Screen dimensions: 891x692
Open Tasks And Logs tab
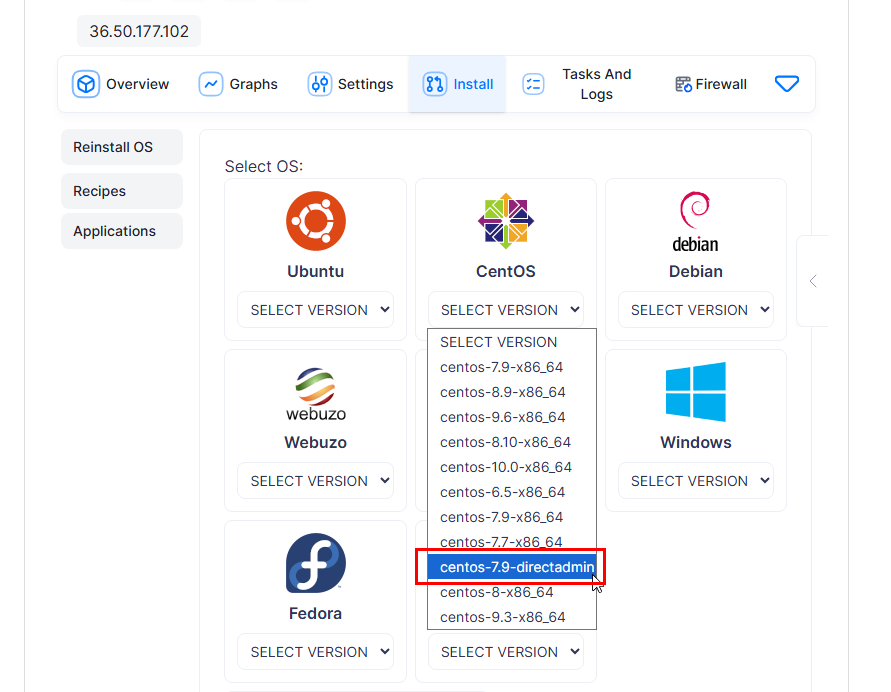[x=577, y=84]
